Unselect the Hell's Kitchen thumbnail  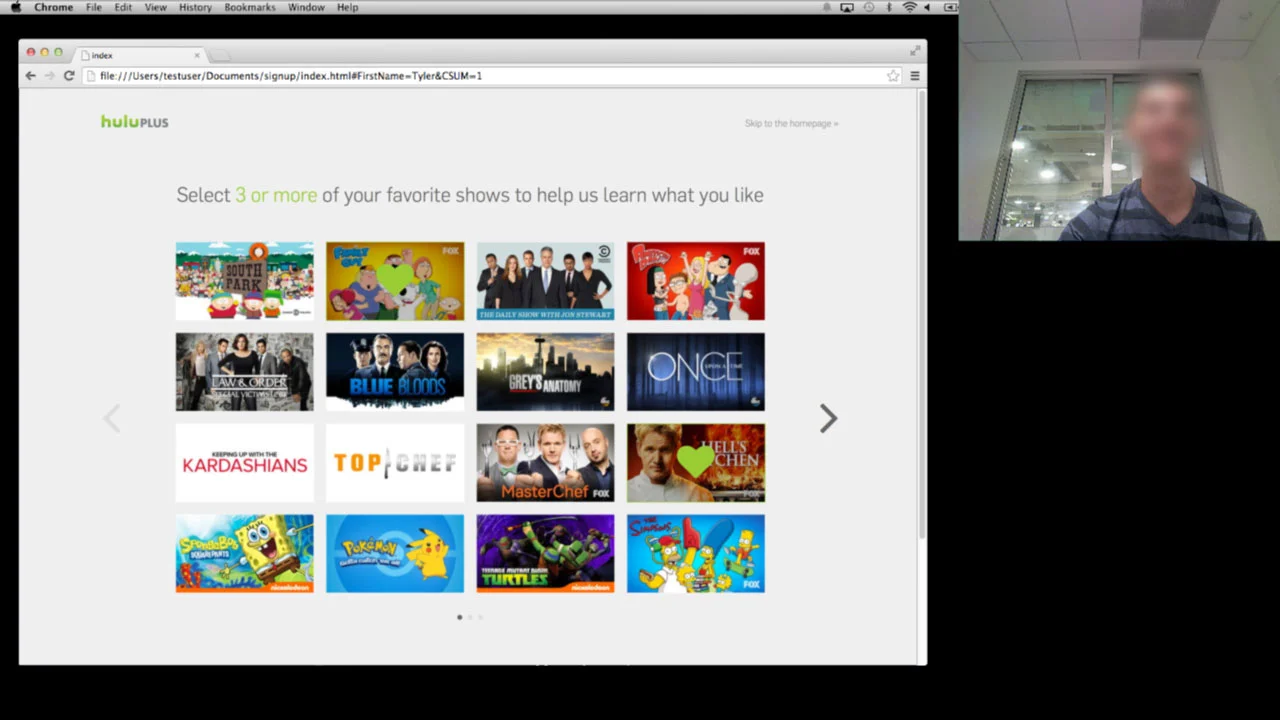pyautogui.click(x=696, y=463)
